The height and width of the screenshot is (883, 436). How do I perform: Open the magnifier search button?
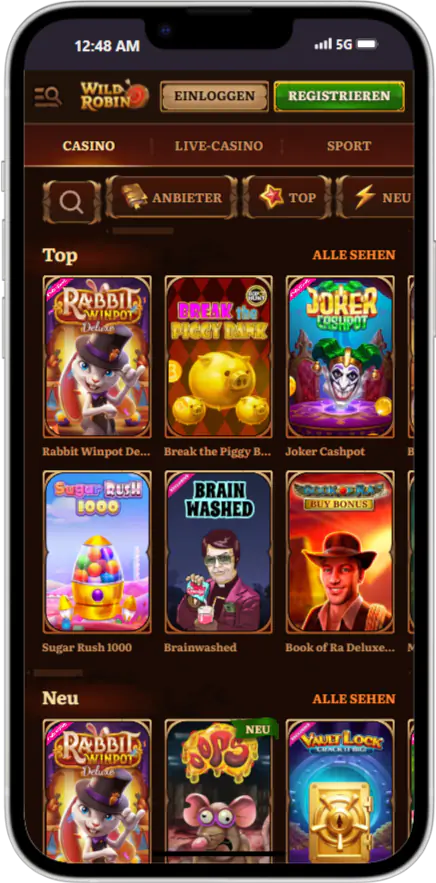[x=72, y=202]
